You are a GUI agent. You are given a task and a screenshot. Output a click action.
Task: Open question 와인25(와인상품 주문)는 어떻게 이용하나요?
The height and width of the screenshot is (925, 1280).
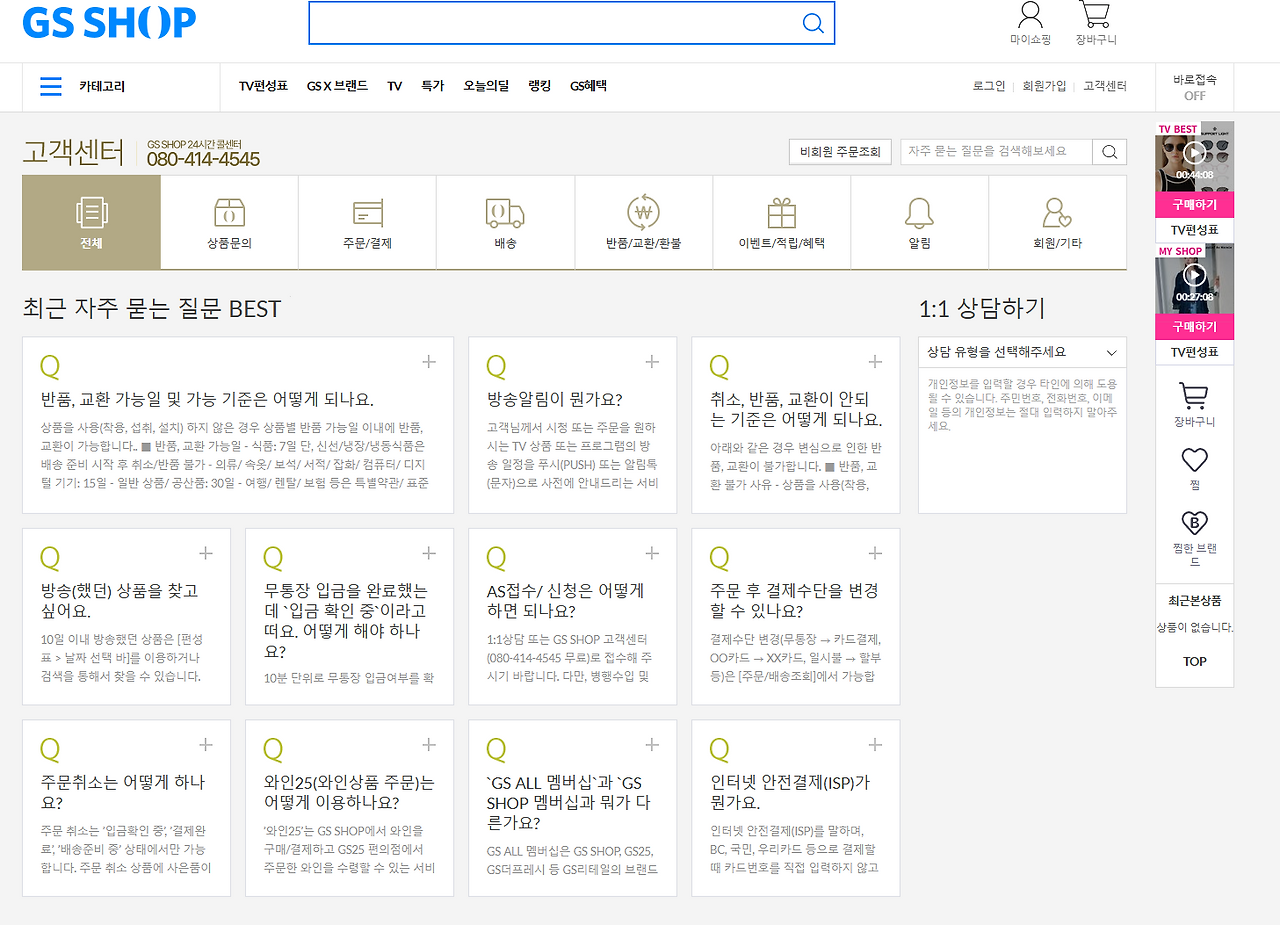(349, 792)
